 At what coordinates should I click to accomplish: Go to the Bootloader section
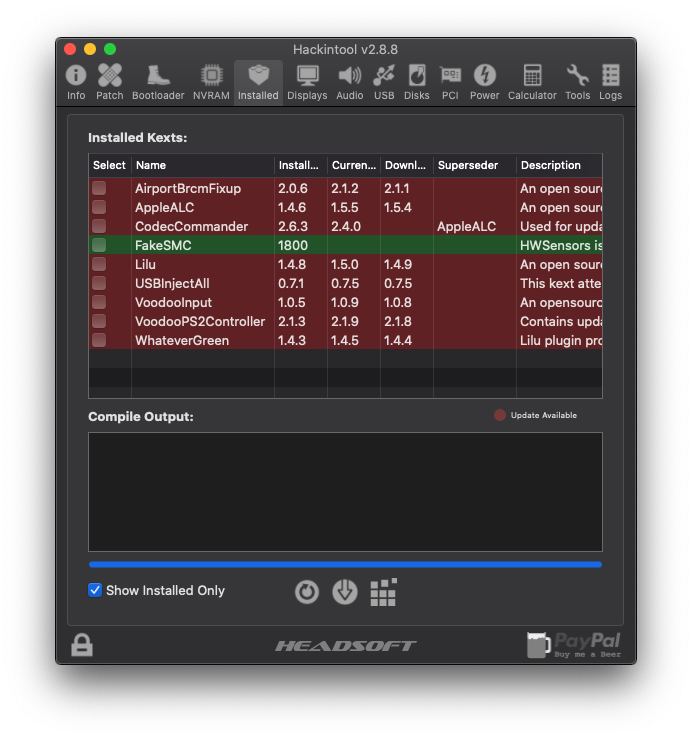click(x=158, y=82)
